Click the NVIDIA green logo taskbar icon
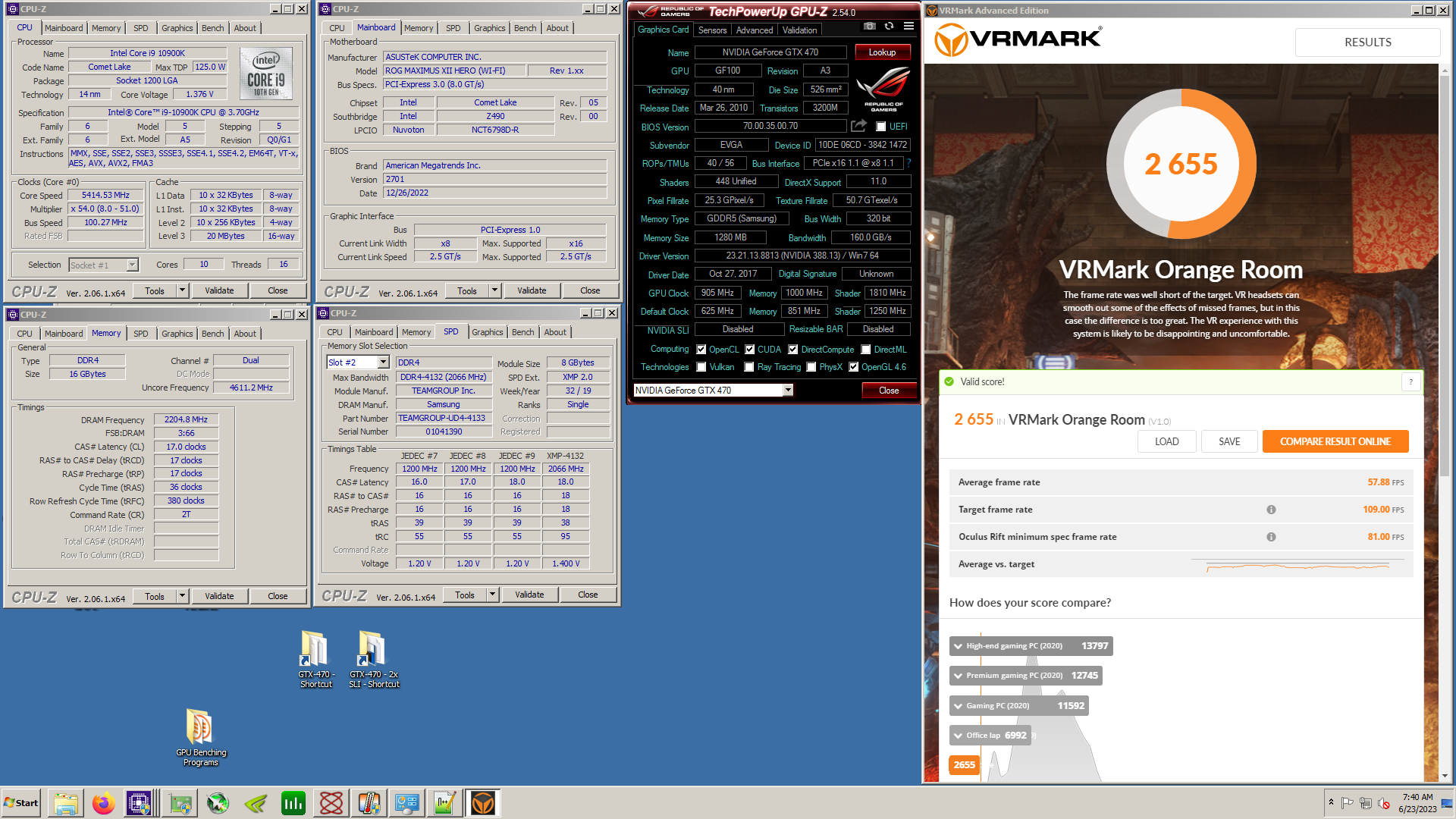 256,803
